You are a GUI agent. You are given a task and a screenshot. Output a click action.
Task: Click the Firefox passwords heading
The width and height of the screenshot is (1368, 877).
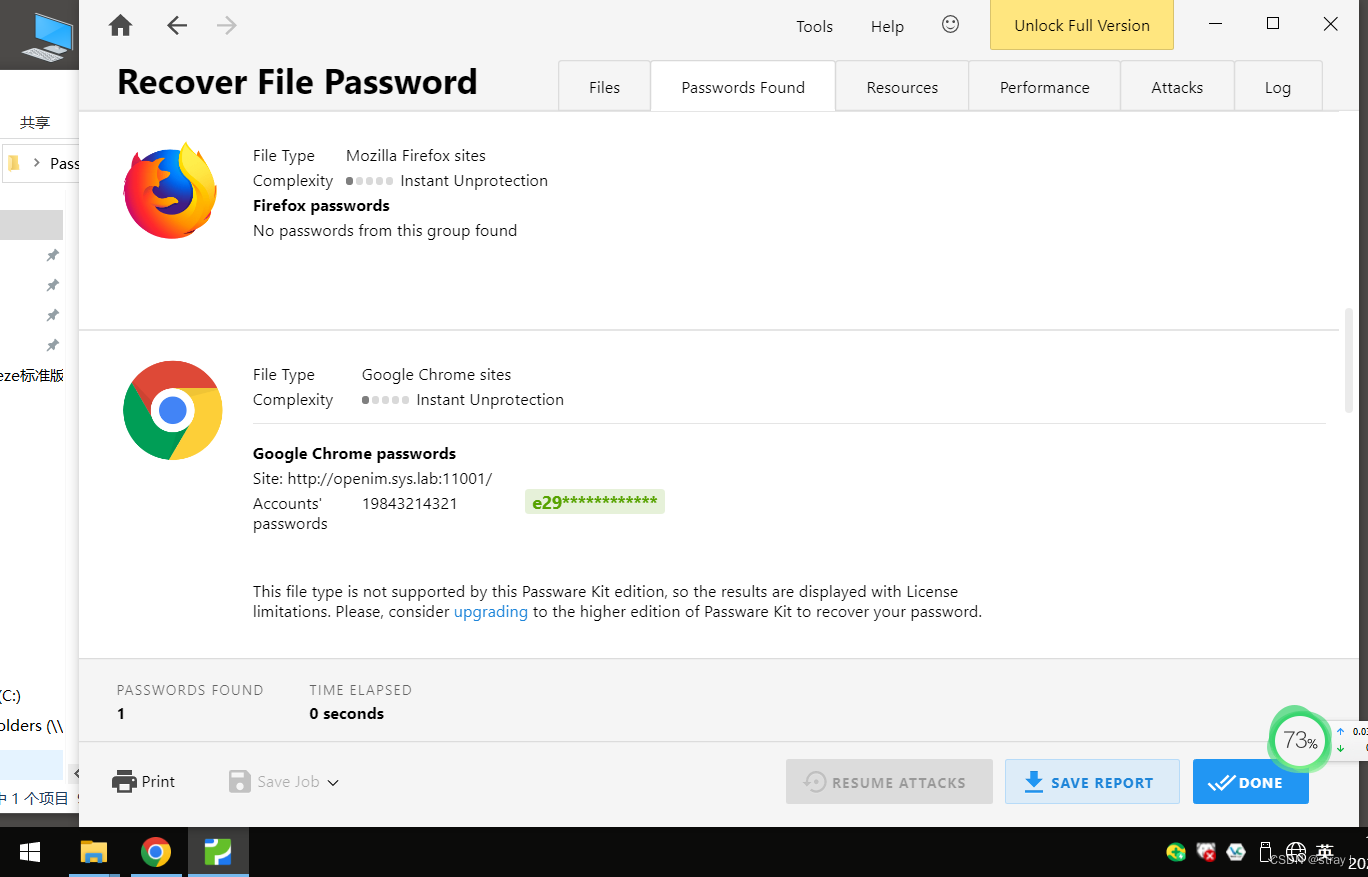(x=321, y=205)
